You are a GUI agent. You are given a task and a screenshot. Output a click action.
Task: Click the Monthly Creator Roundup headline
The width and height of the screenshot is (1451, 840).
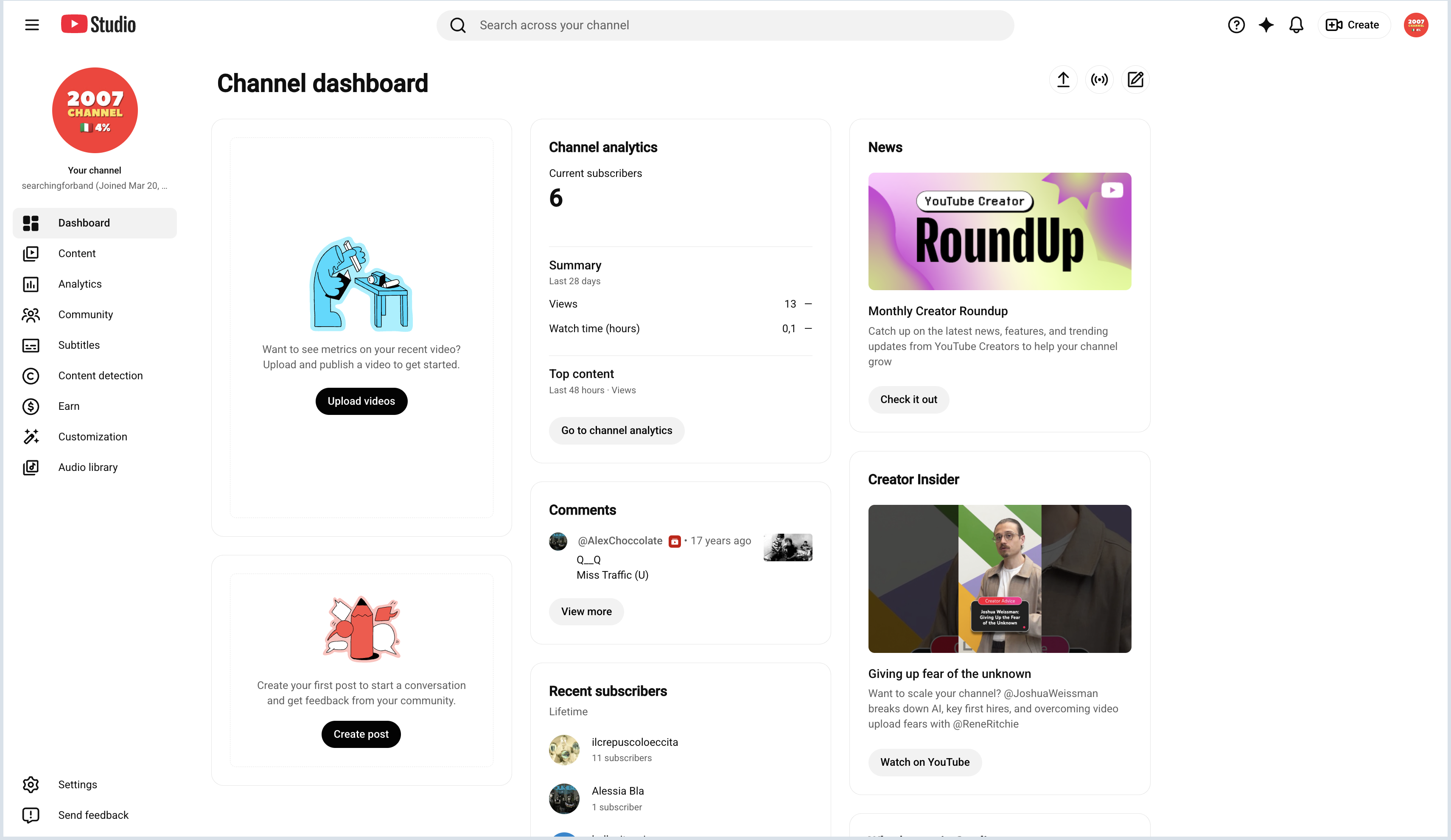pos(937,311)
